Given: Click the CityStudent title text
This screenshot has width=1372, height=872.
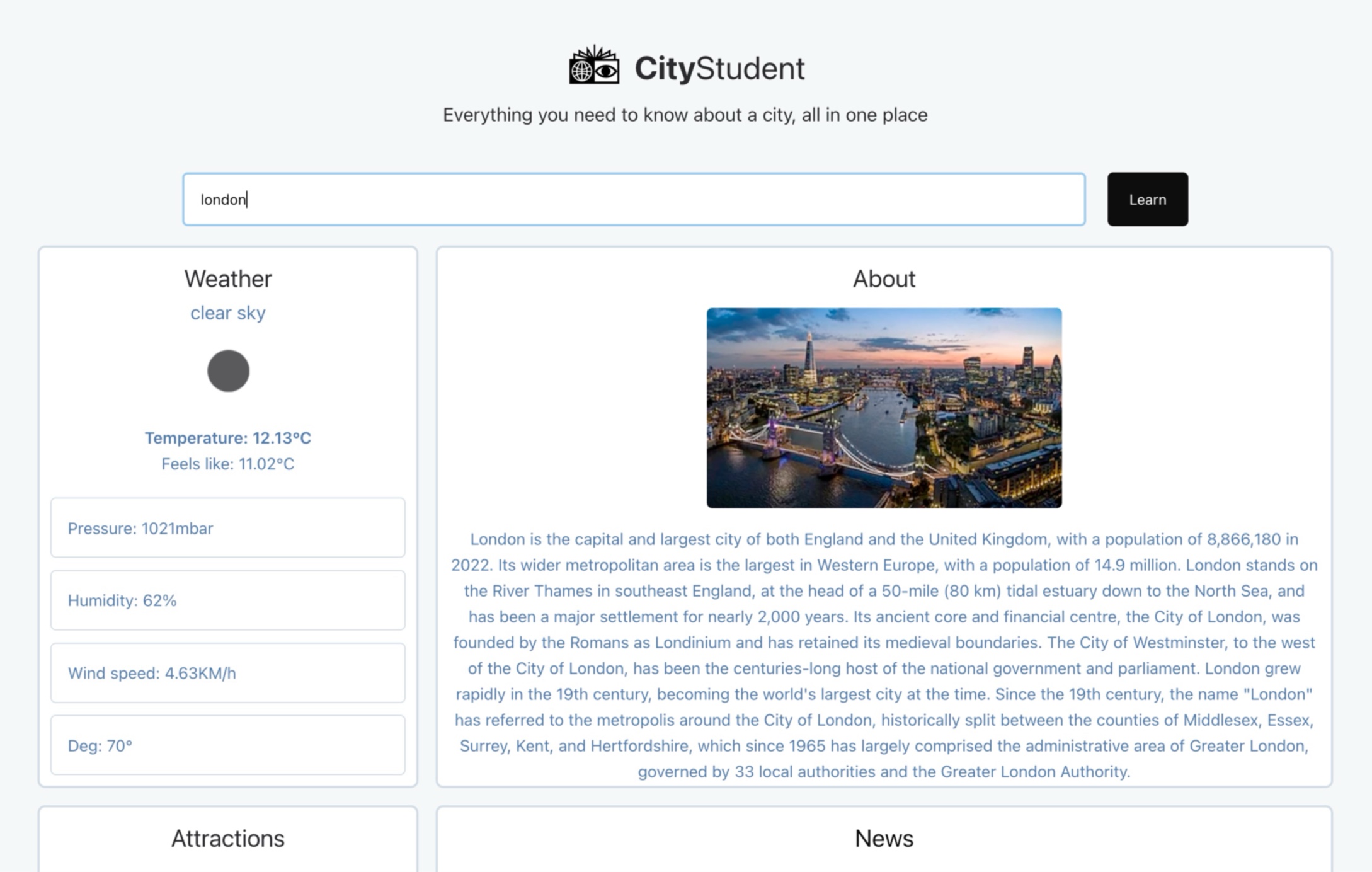Looking at the screenshot, I should tap(719, 68).
